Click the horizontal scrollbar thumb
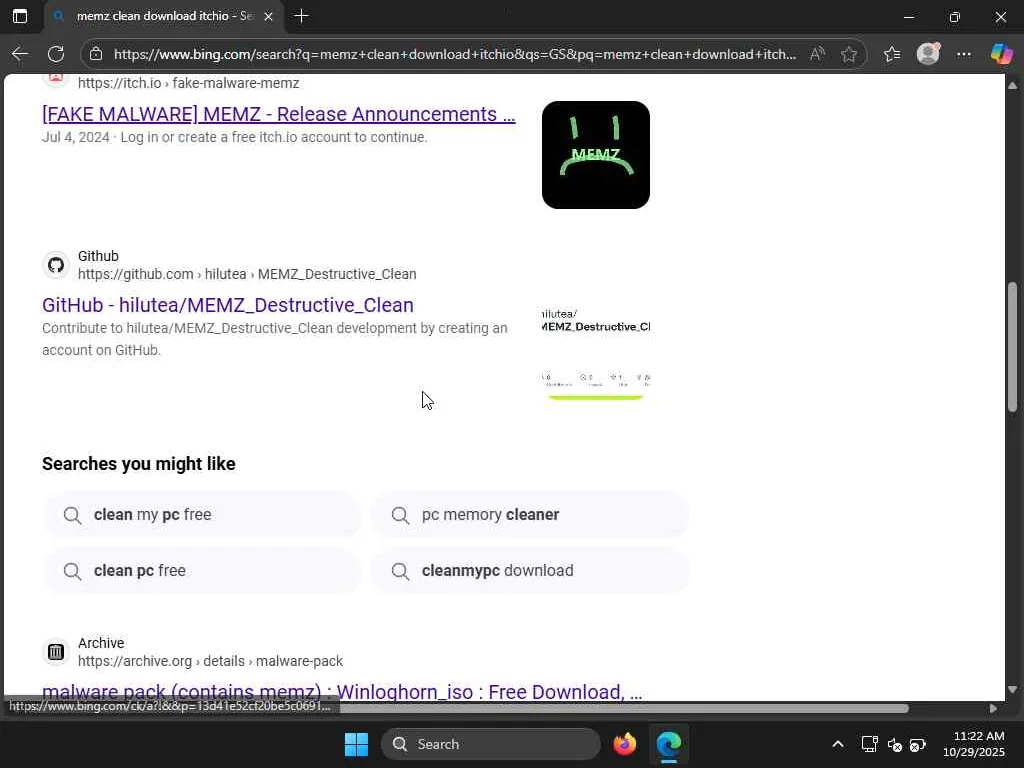The image size is (1024, 768). (624, 709)
